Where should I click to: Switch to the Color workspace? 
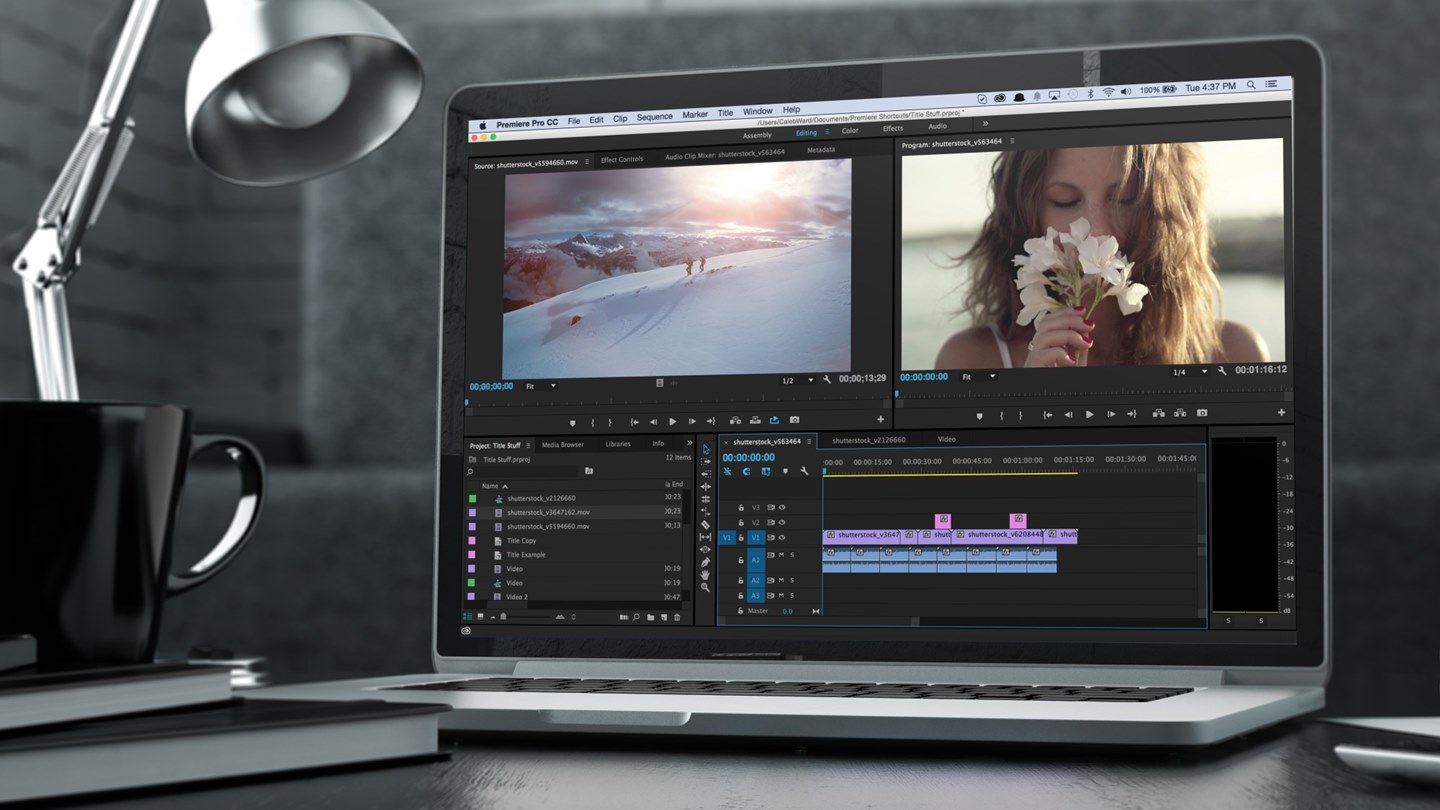pyautogui.click(x=850, y=130)
